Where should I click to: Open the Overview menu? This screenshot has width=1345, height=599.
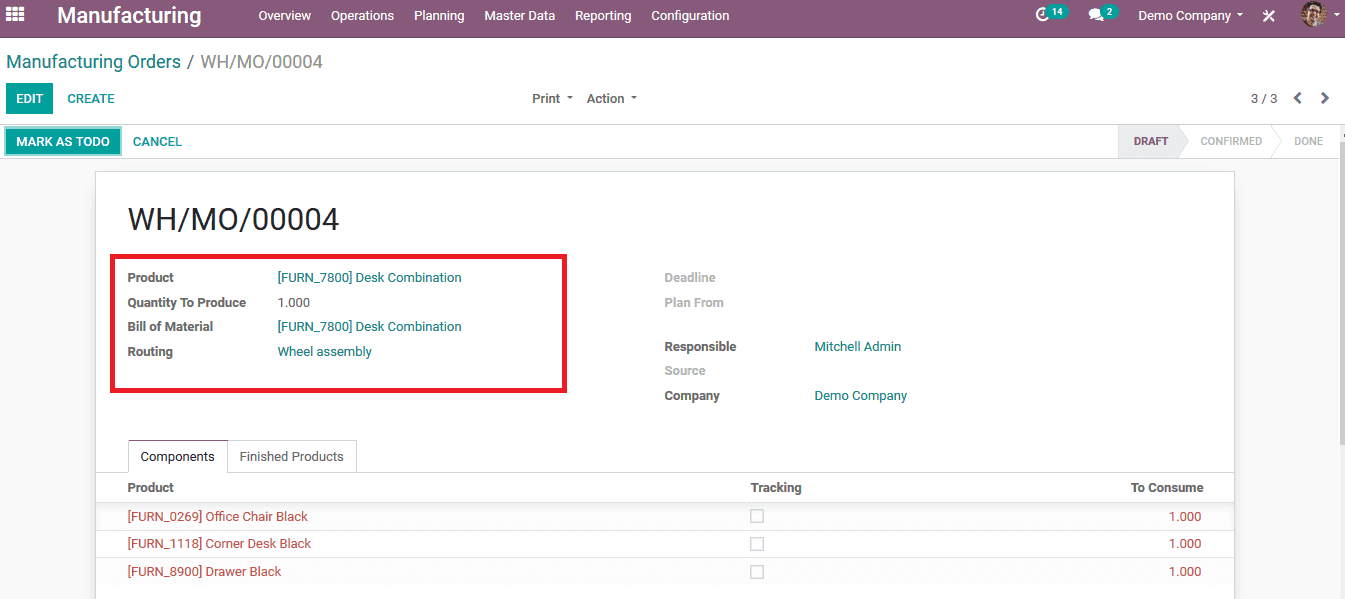click(x=284, y=16)
